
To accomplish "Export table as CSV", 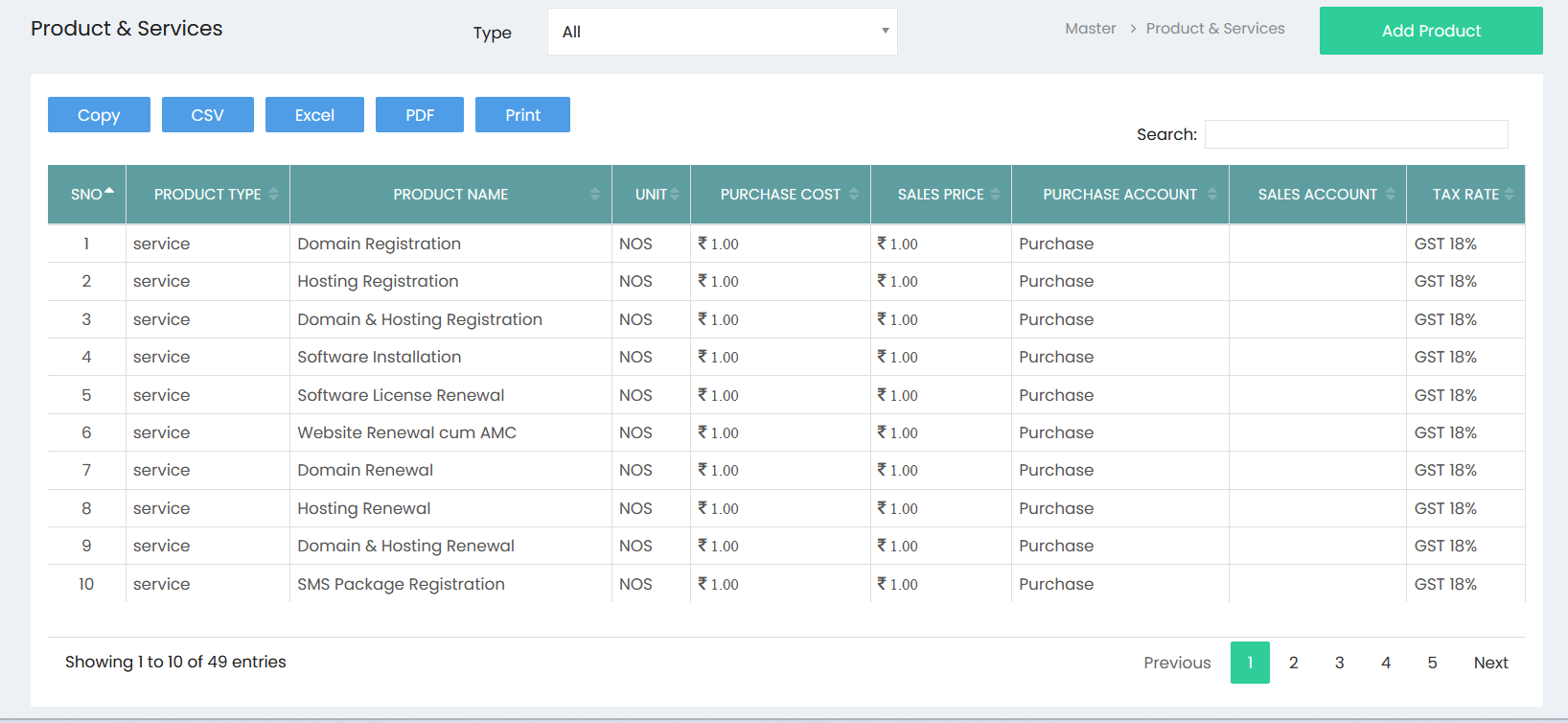I will coord(208,115).
